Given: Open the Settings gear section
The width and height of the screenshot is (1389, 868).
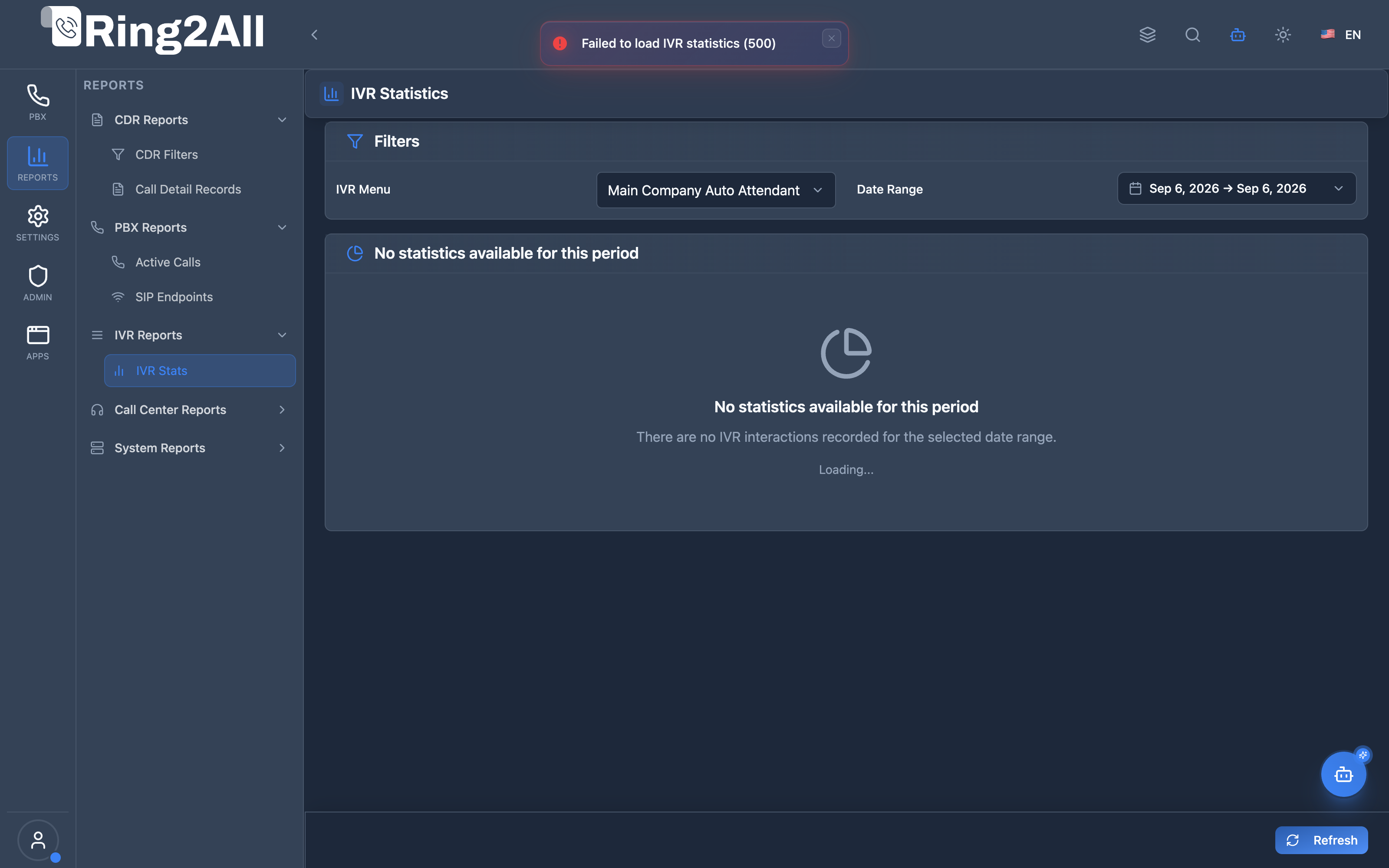Looking at the screenshot, I should tap(37, 223).
